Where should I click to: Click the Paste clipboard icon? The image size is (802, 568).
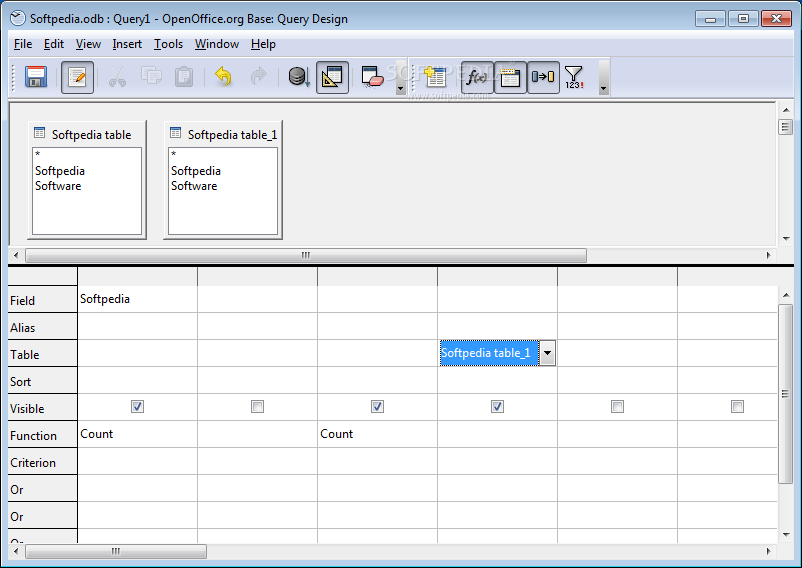click(184, 77)
